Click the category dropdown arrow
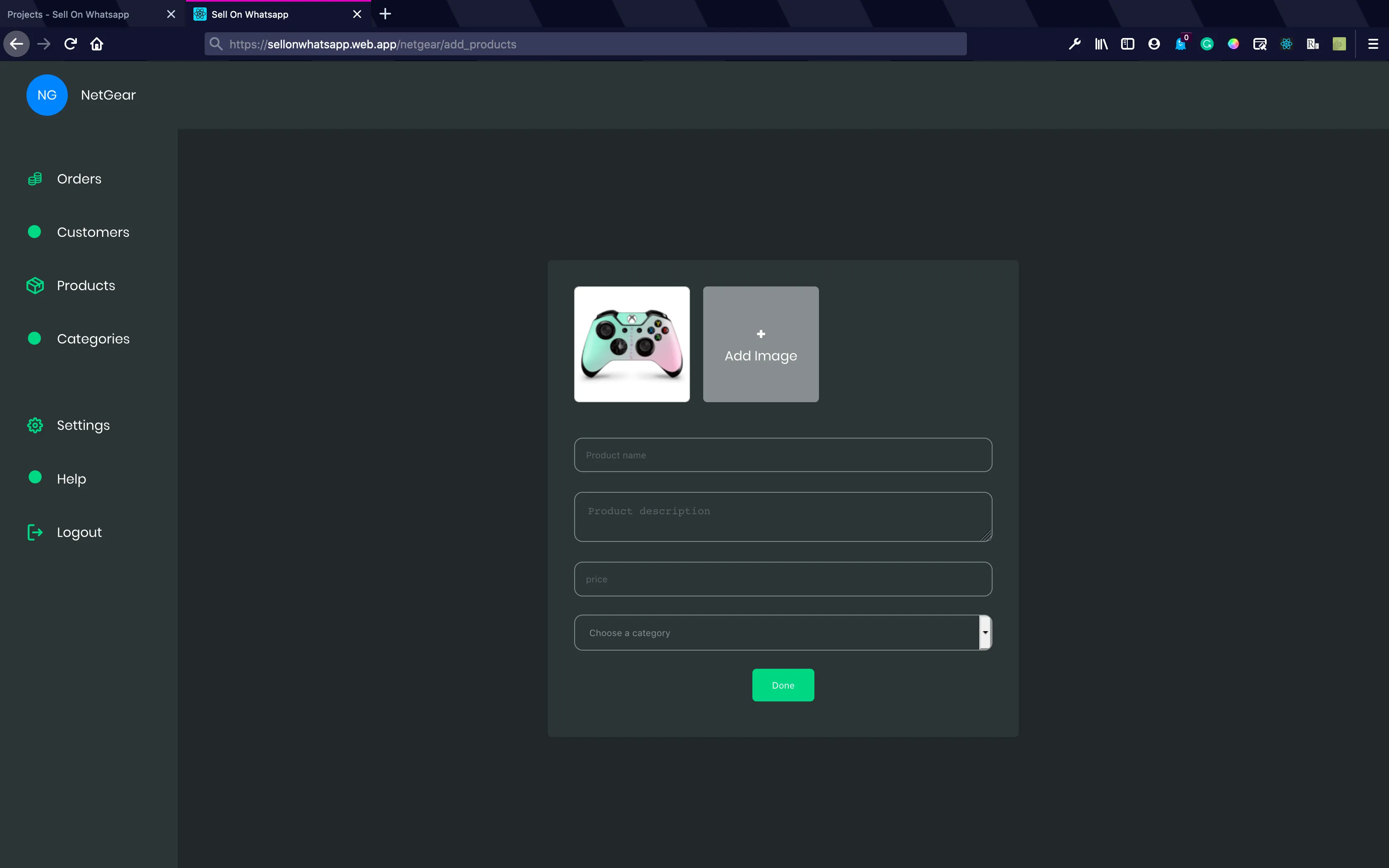This screenshot has height=868, width=1389. click(x=986, y=633)
